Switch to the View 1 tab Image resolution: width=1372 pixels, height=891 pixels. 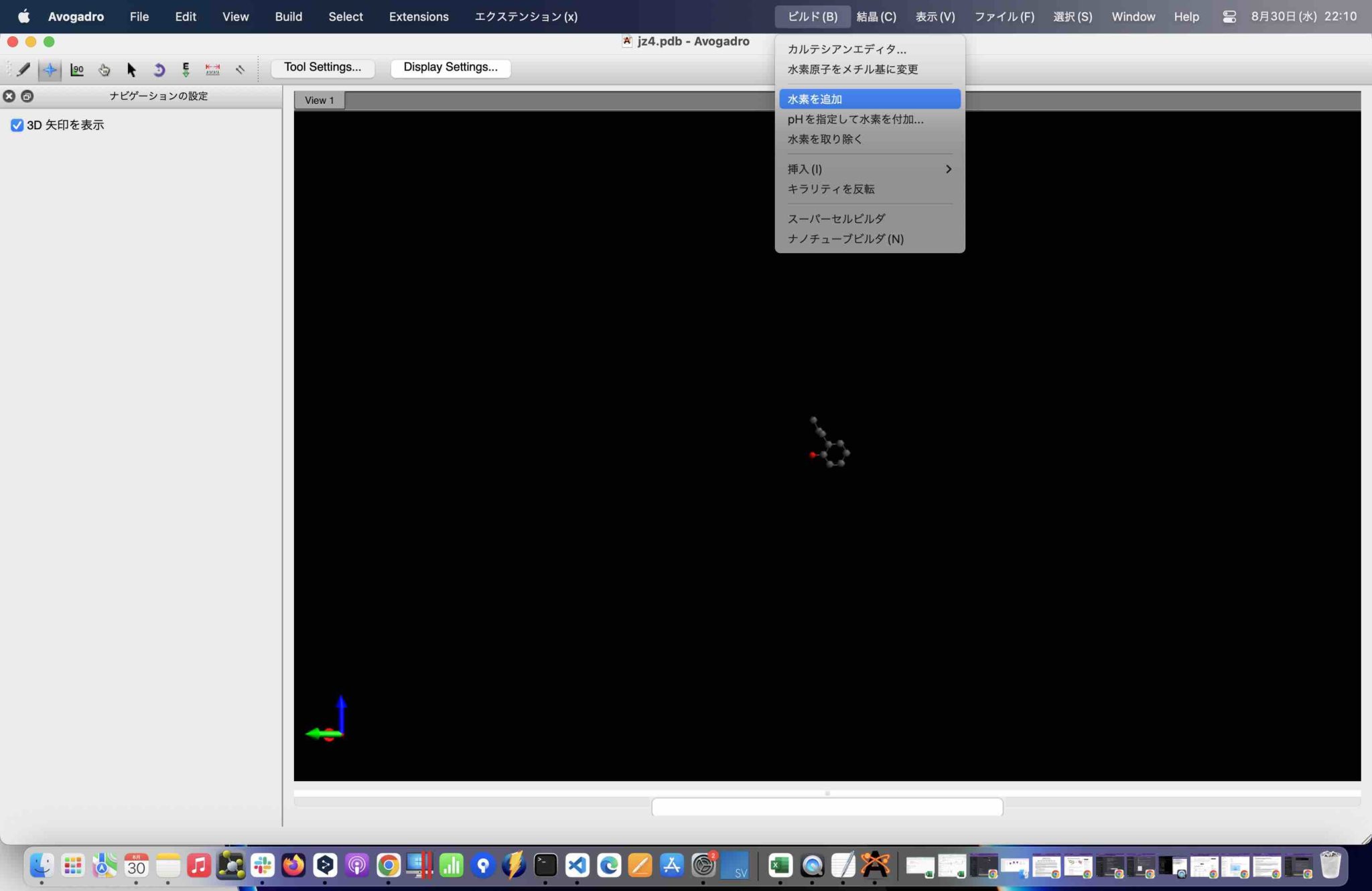pyautogui.click(x=319, y=100)
